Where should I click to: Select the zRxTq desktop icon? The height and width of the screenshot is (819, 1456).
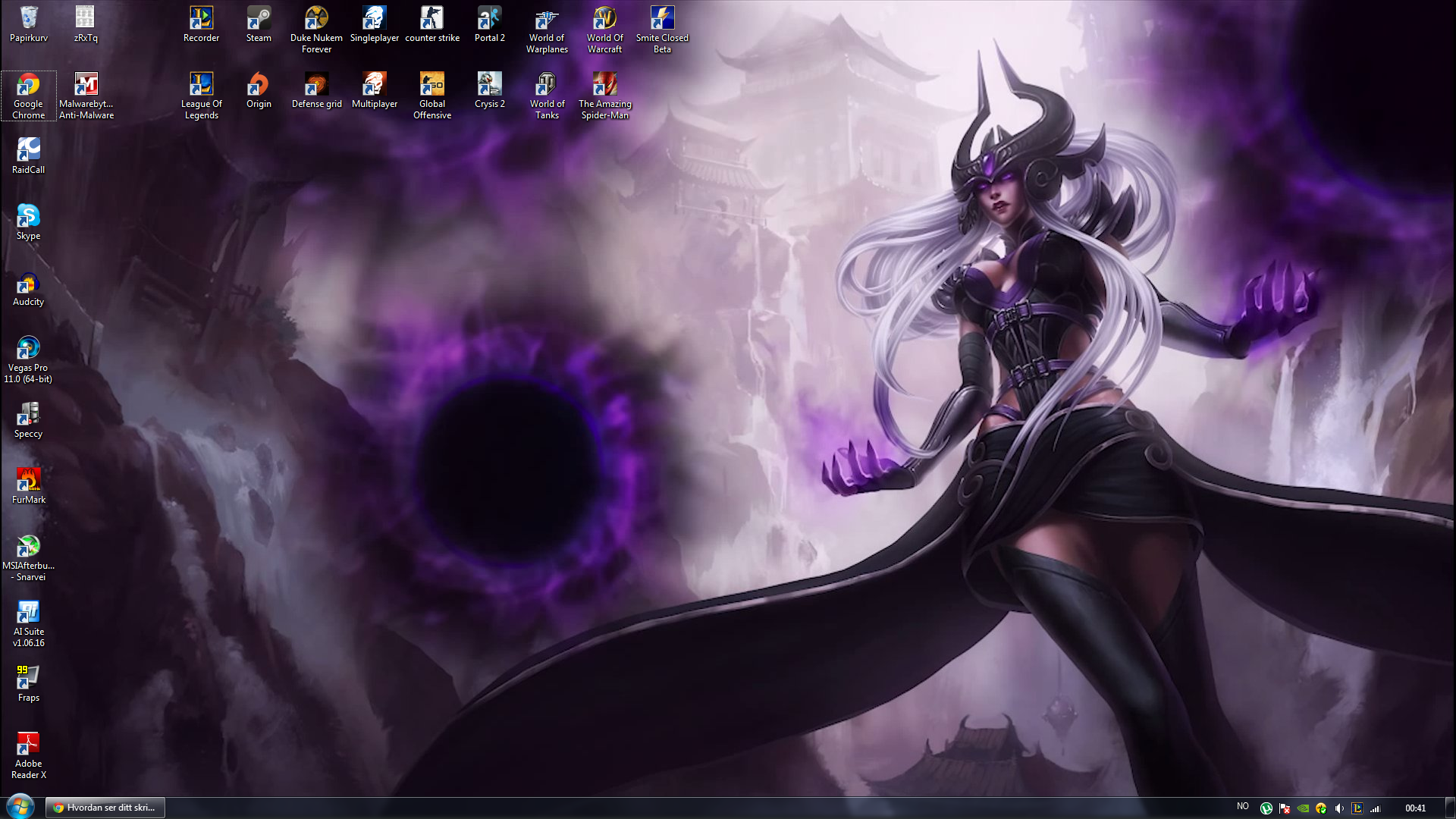(x=86, y=24)
